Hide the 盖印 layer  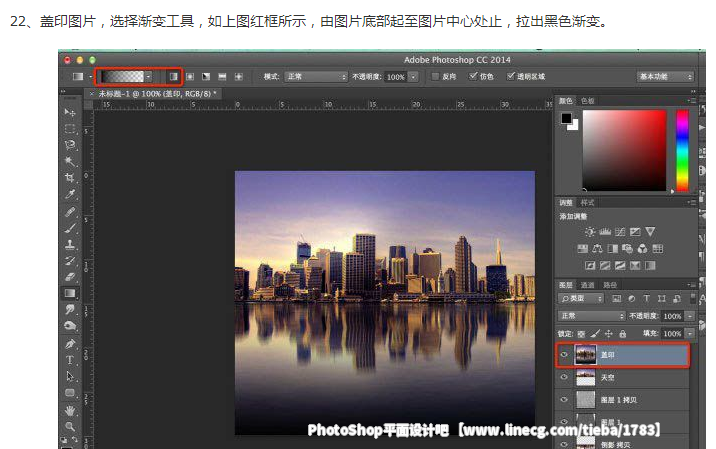564,355
